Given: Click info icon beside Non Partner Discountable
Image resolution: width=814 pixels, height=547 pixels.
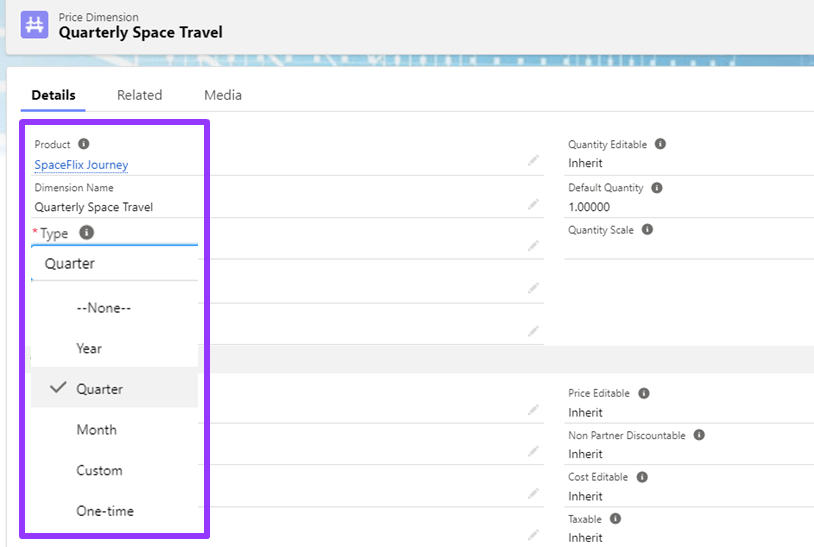Looking at the screenshot, I should tap(699, 436).
